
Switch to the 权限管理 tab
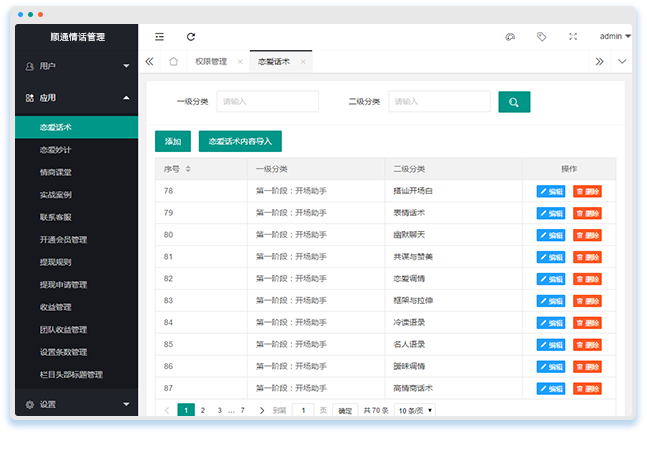click(x=211, y=62)
